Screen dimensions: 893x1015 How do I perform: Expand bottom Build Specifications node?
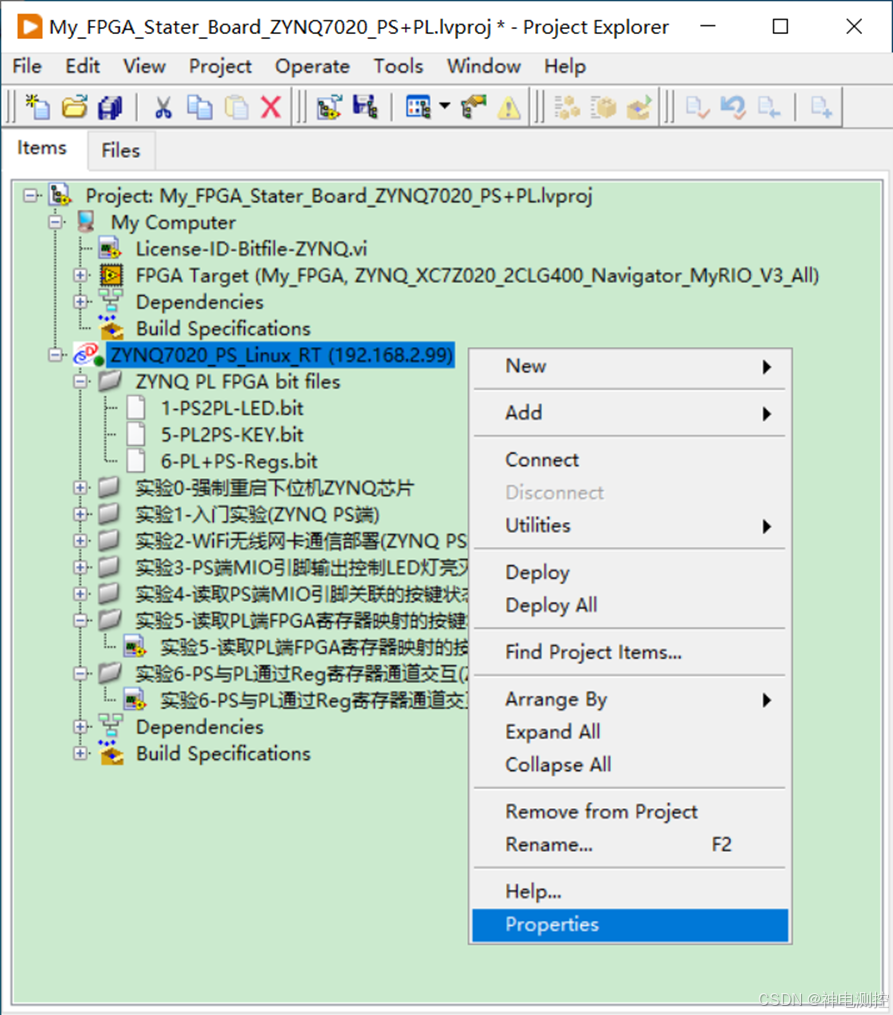pos(80,753)
